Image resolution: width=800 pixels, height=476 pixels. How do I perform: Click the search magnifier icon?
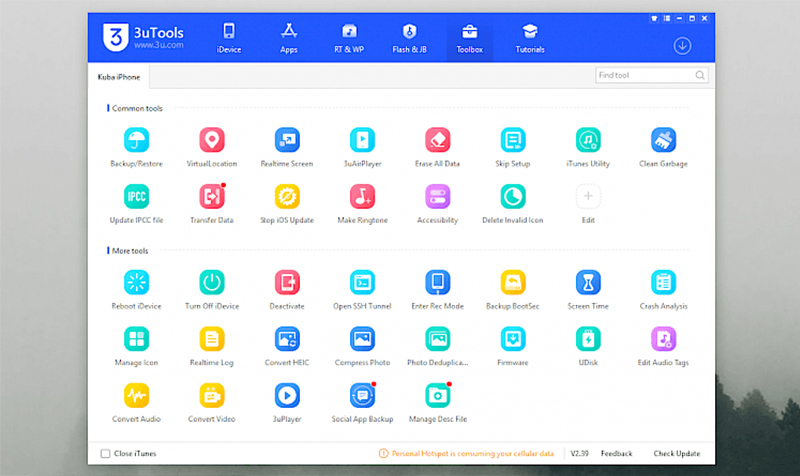tap(700, 75)
